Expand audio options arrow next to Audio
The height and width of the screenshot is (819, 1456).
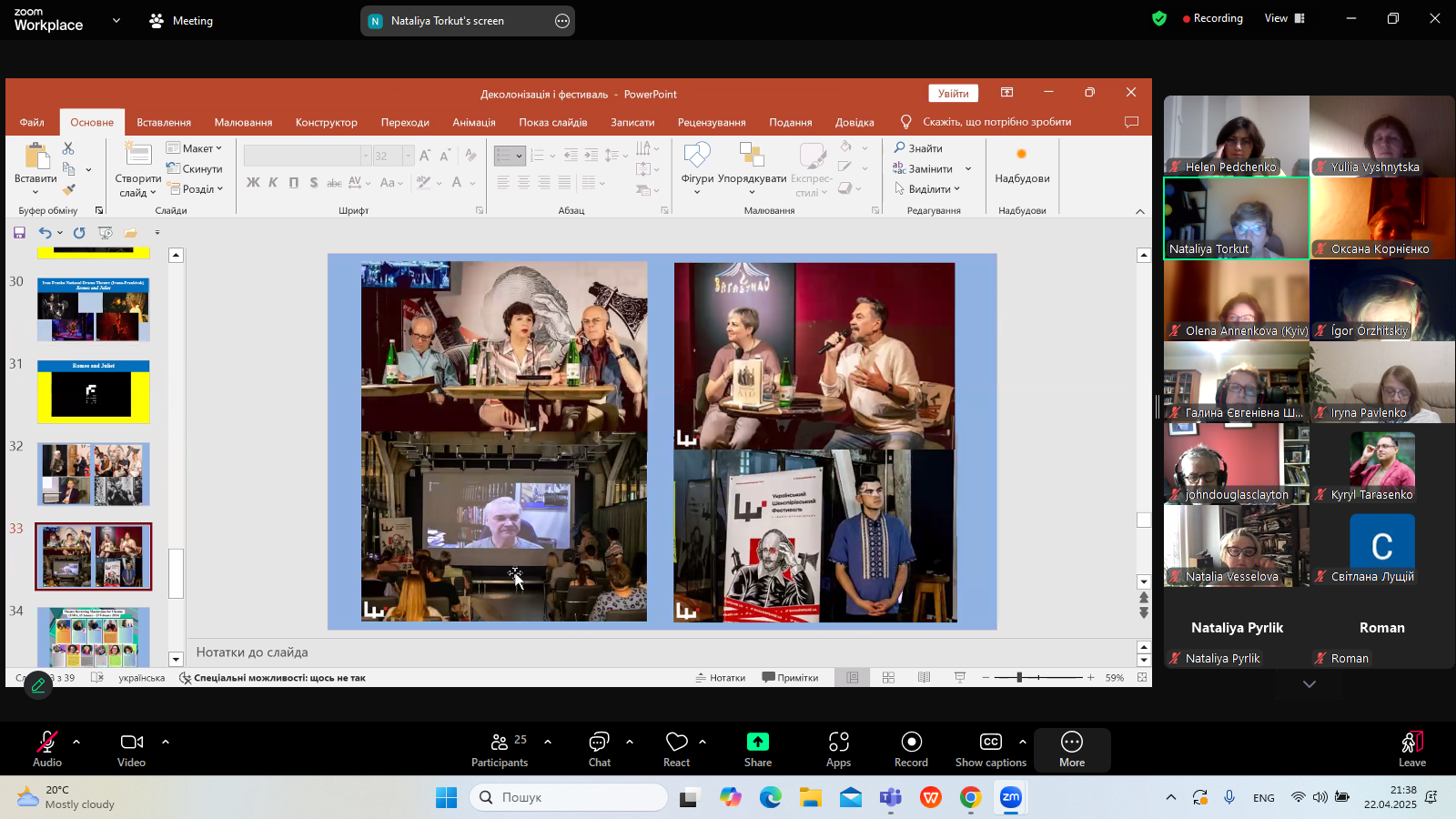76,742
